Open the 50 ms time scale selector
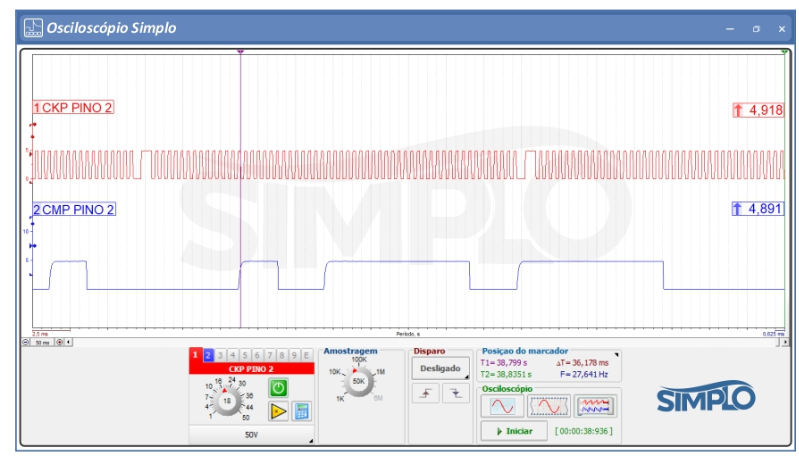Viewport: 799px width, 459px height. click(42, 342)
